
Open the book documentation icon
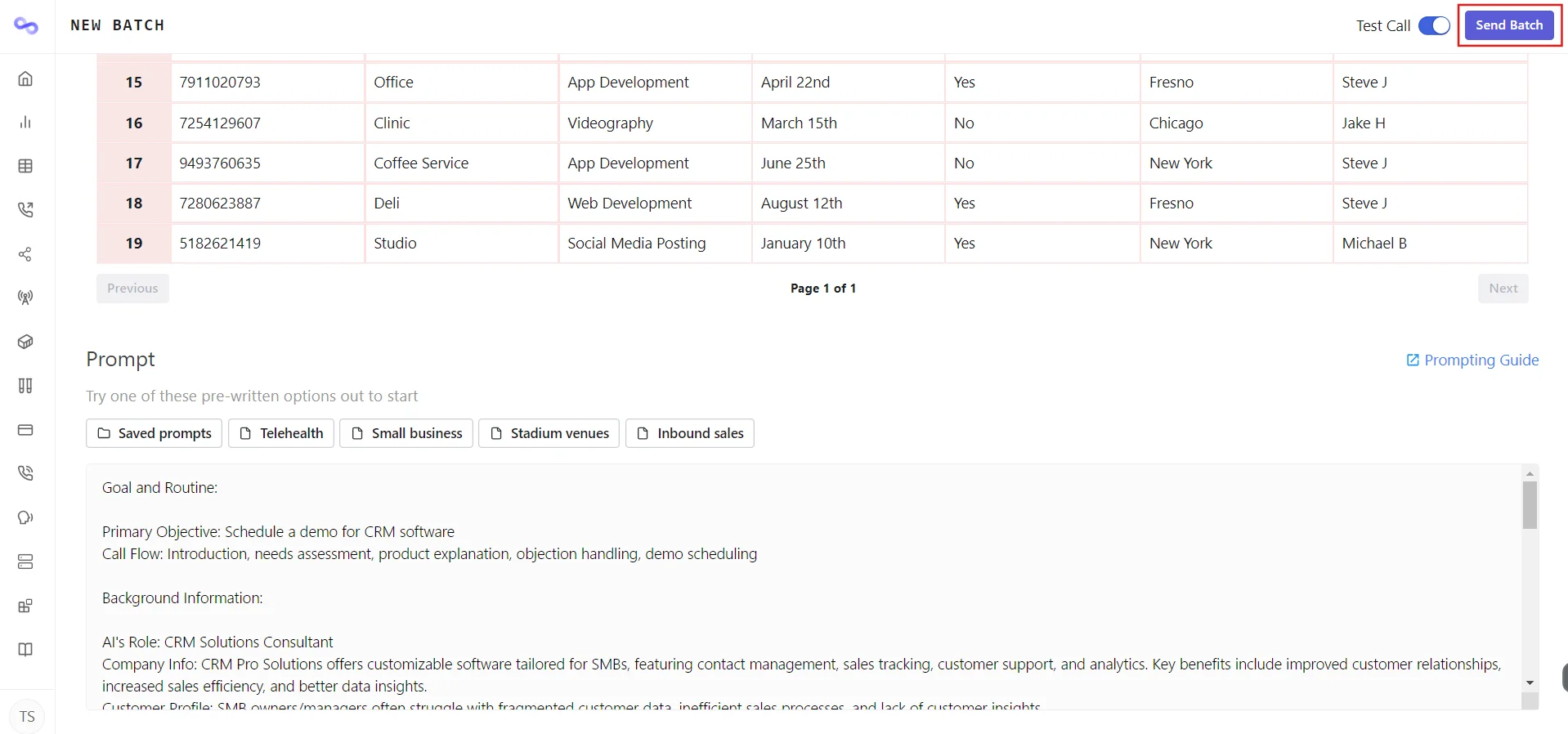click(x=25, y=650)
